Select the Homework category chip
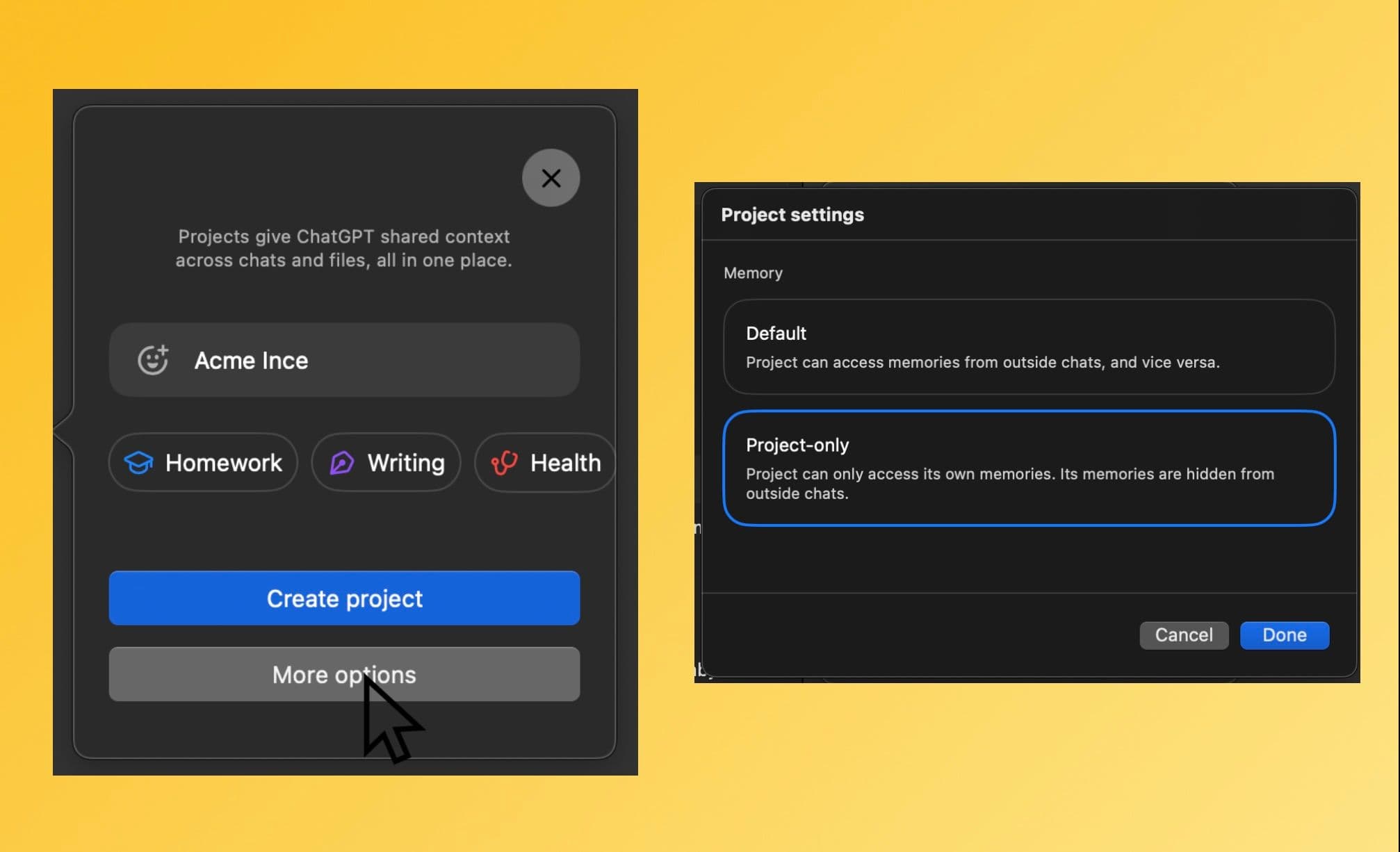 [203, 463]
